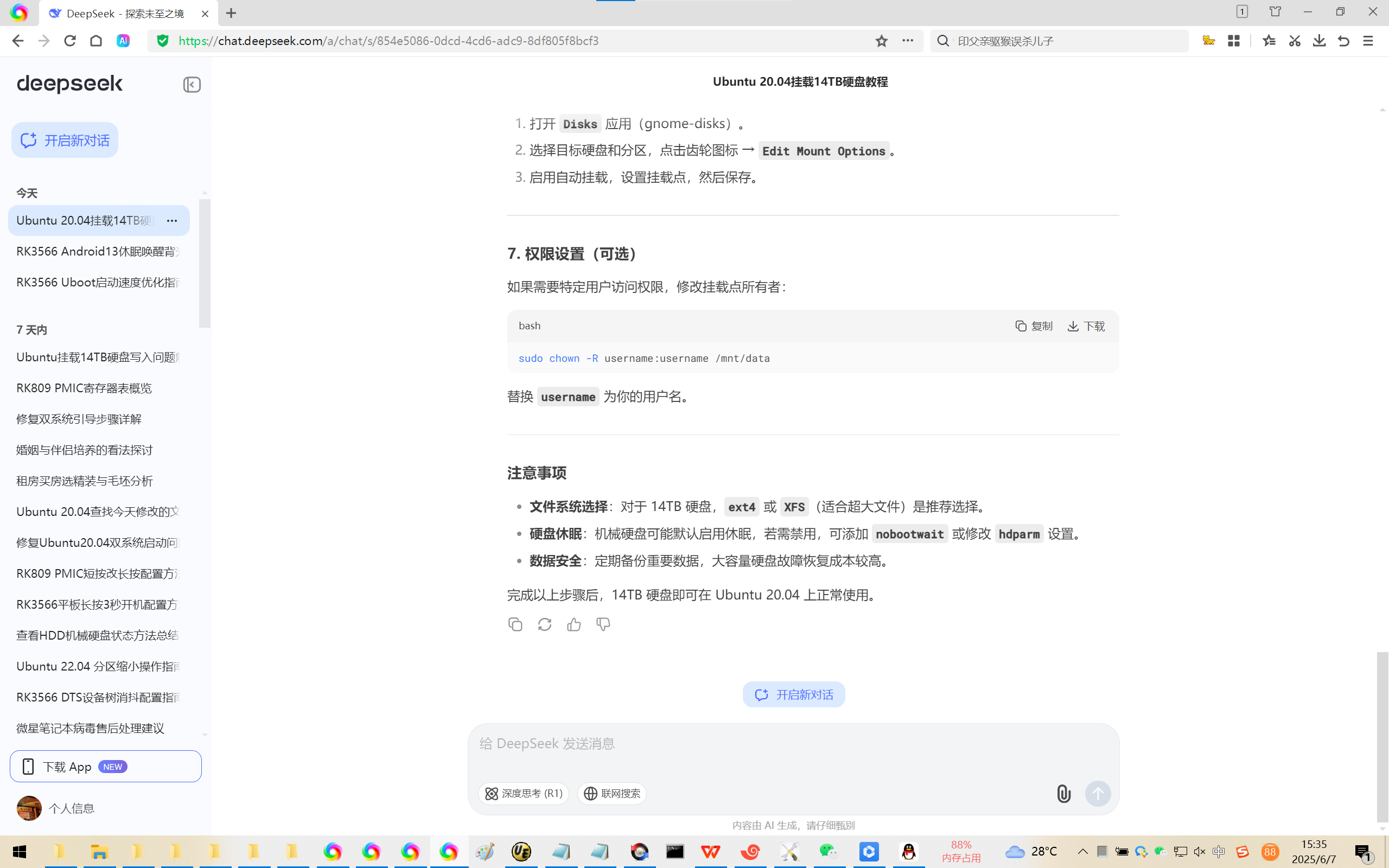This screenshot has width=1389, height=868.
Task: Click the paperclip attach file icon
Action: coord(1063,793)
